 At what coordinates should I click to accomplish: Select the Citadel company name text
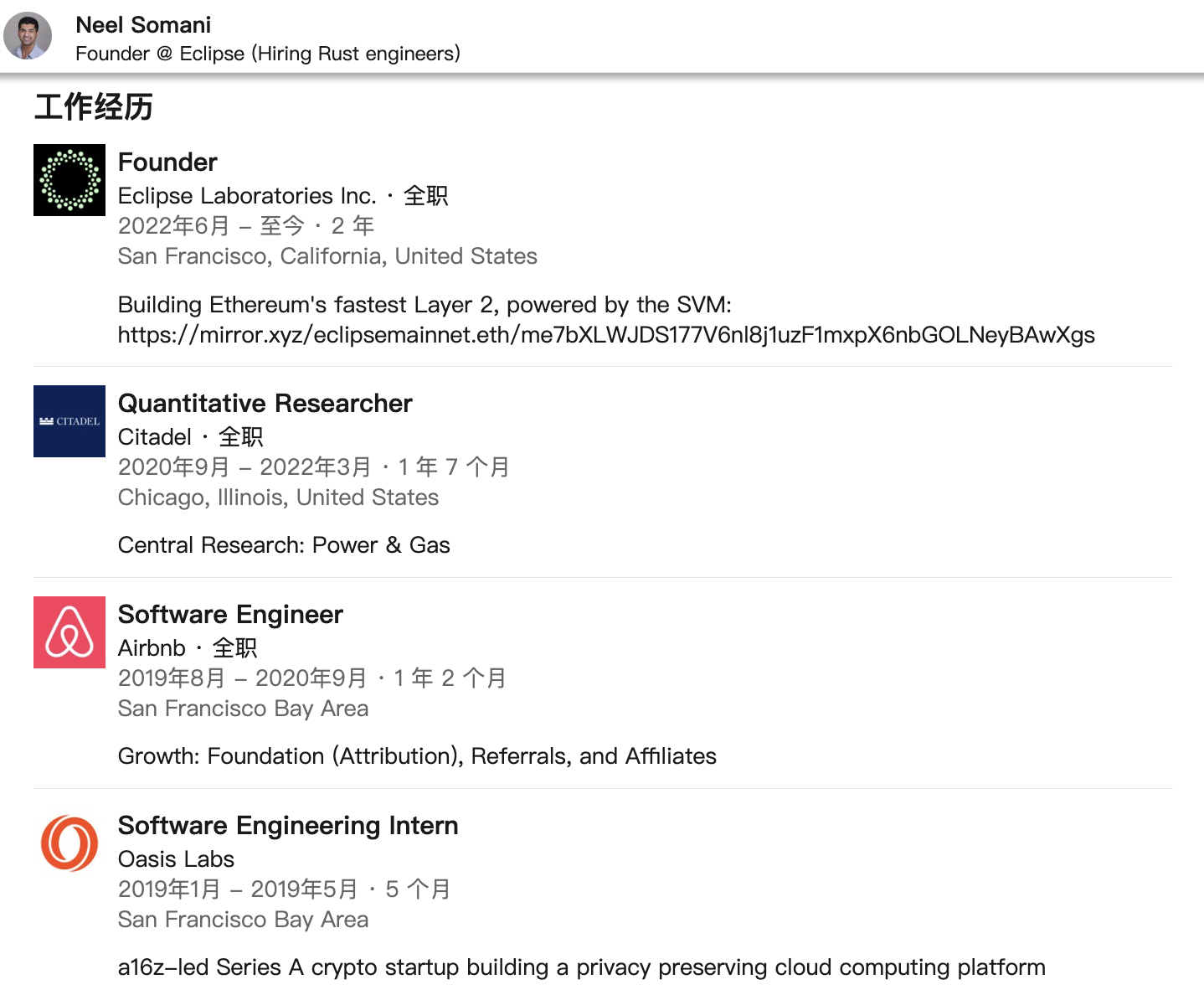point(155,437)
